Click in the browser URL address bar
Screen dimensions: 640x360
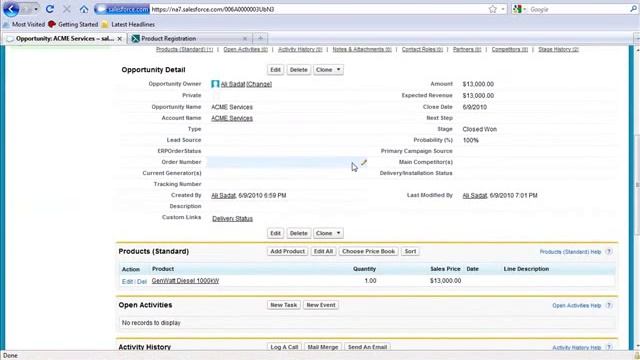(x=318, y=9)
